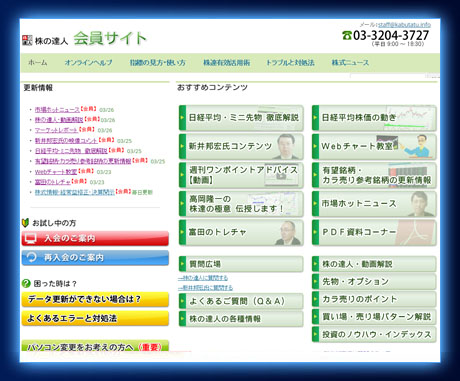Image resolution: width=460 pixels, height=381 pixels.
Task: Click the staff email address link
Action: tap(404, 25)
